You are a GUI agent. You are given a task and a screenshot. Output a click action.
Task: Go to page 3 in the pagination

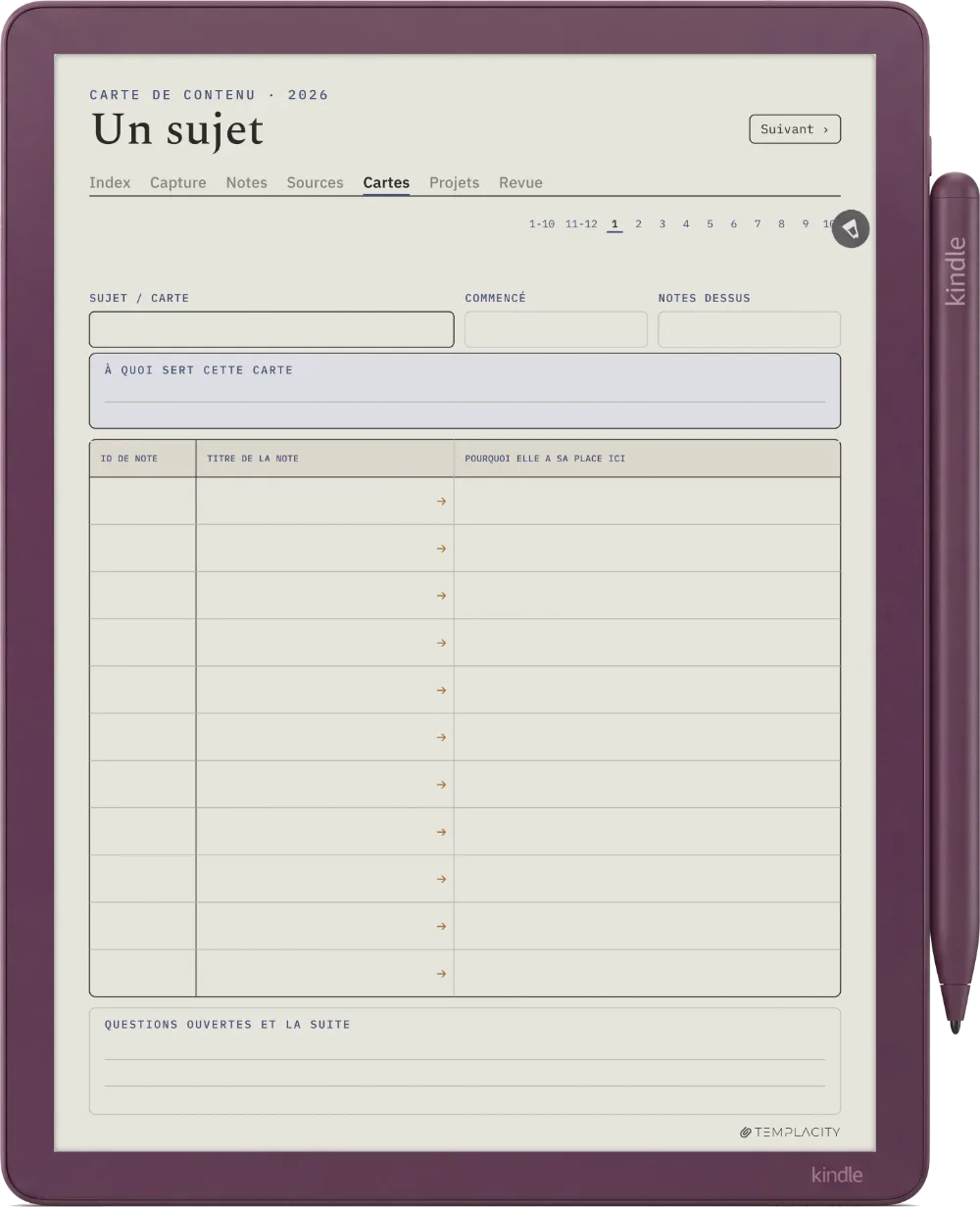point(662,224)
